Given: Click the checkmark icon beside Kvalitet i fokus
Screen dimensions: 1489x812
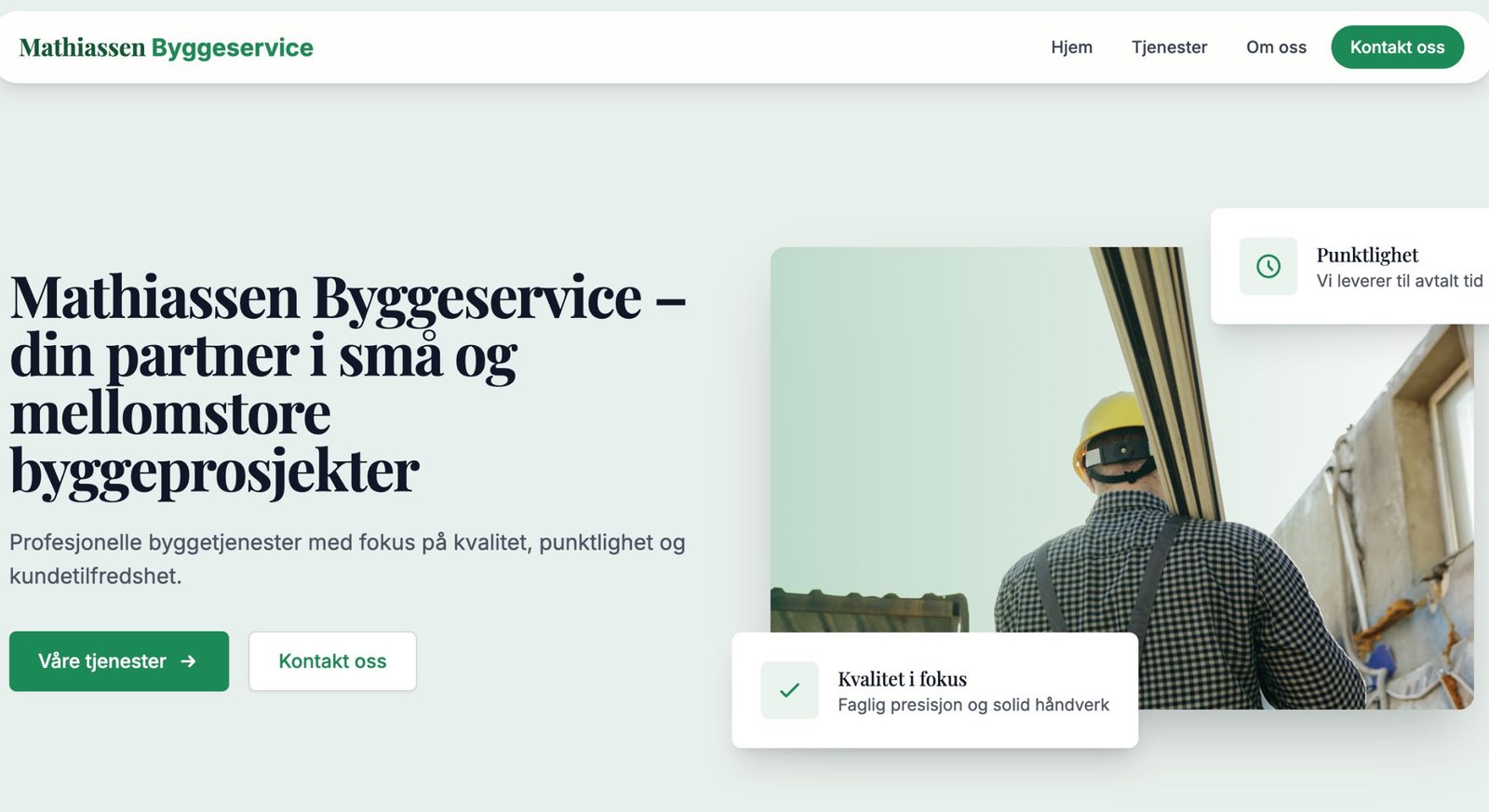Looking at the screenshot, I should (789, 690).
